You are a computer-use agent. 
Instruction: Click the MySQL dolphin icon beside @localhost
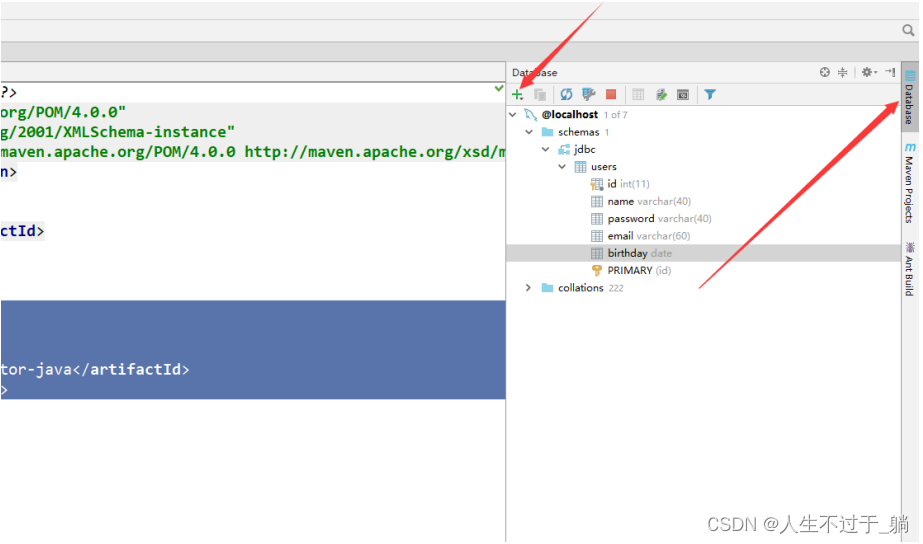pos(530,115)
